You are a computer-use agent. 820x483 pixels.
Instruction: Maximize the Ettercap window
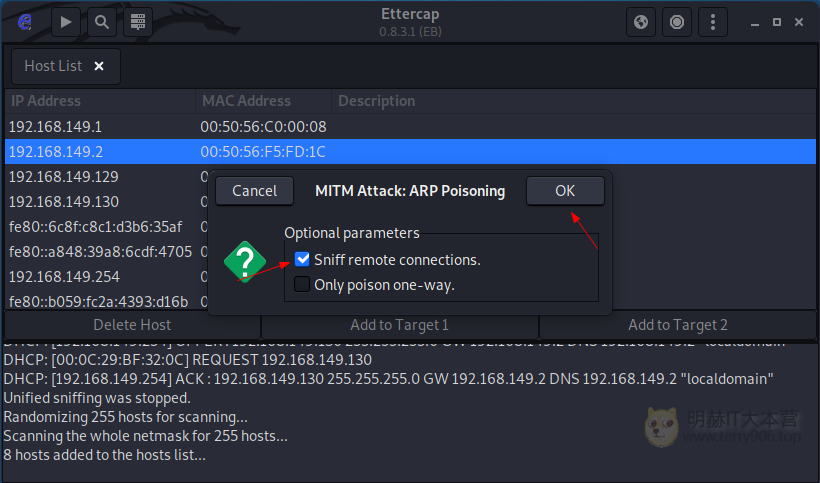point(777,22)
